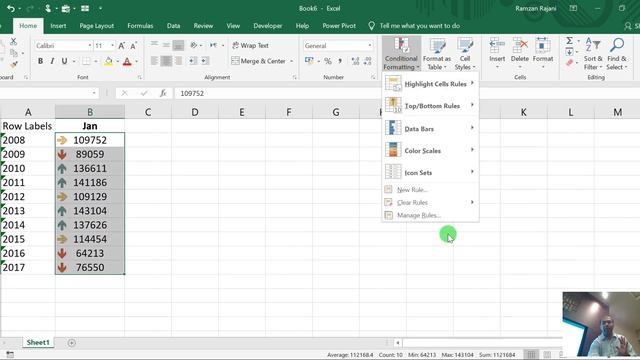Center text horizontally in Alignment group
Screen dimensions: 640x360
pyautogui.click(x=166, y=61)
